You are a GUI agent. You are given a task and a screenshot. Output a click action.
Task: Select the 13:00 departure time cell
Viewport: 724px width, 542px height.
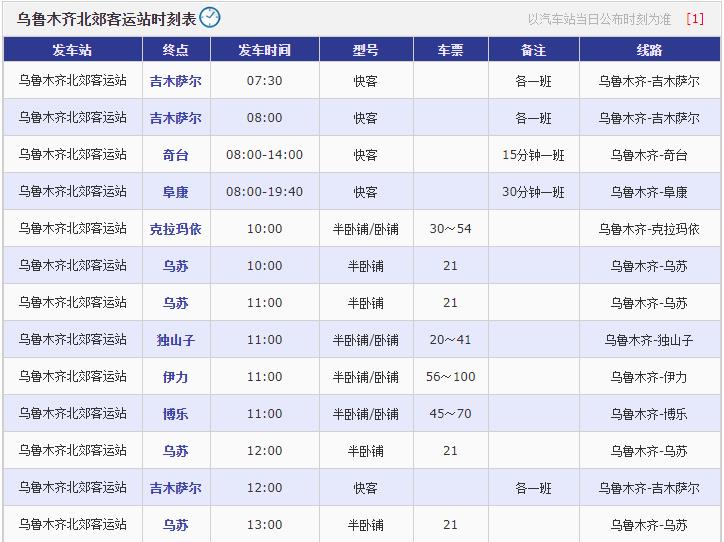tap(265, 524)
